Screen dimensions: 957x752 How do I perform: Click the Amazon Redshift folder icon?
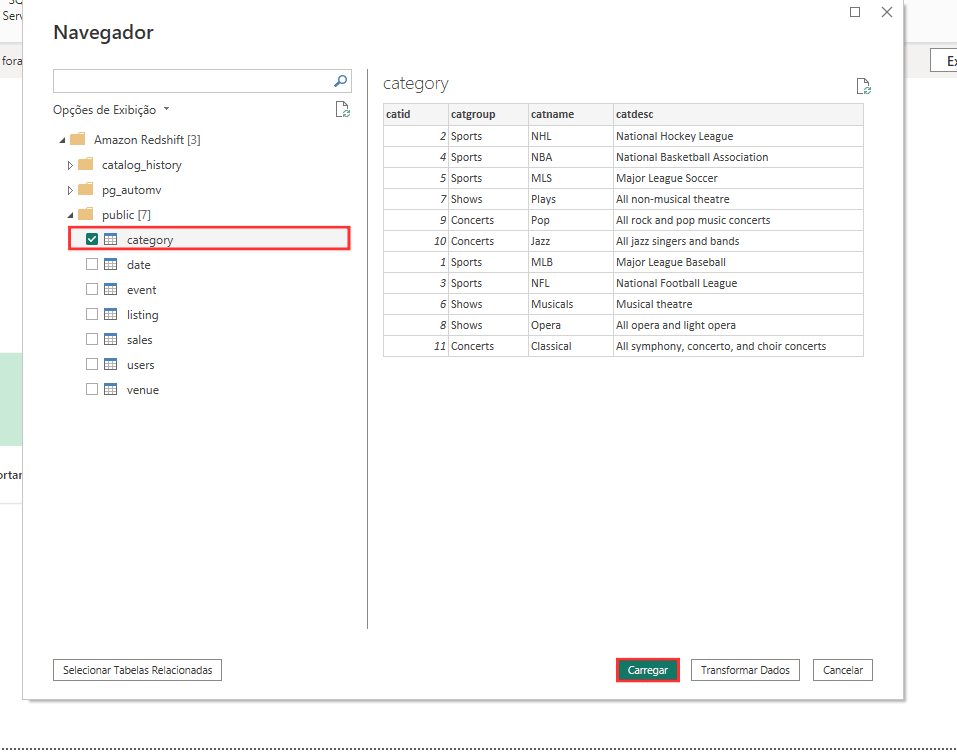coord(78,138)
